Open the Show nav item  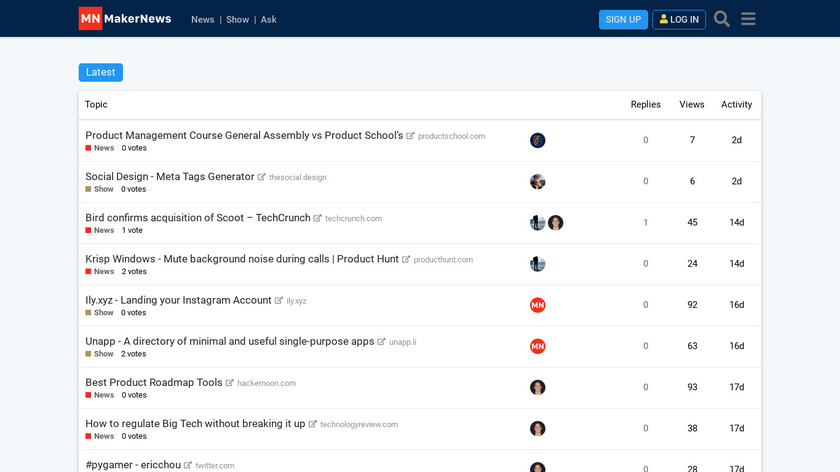click(x=238, y=19)
